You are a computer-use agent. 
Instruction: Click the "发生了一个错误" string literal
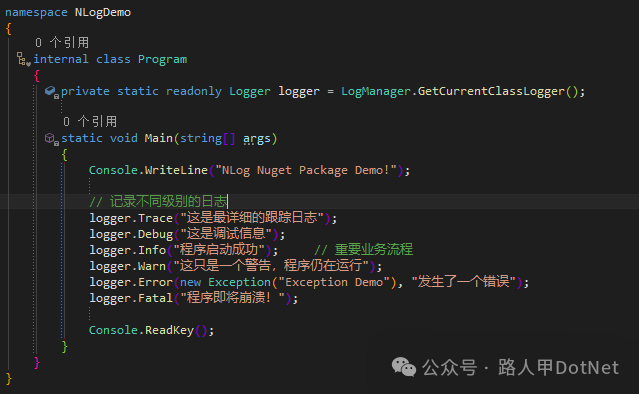464,282
